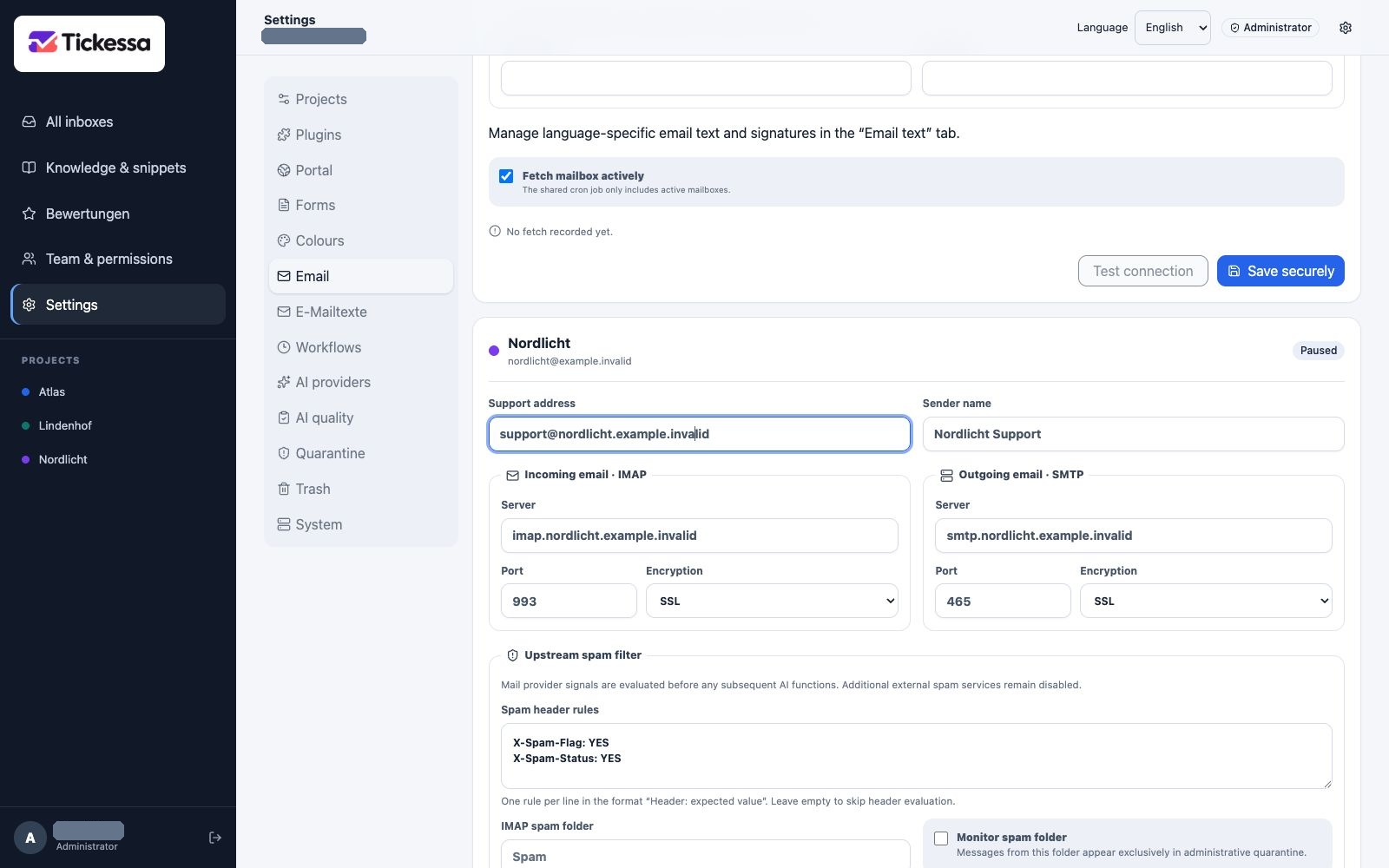Image resolution: width=1389 pixels, height=868 pixels.
Task: Click the AI providers sparkle icon
Action: (x=284, y=382)
